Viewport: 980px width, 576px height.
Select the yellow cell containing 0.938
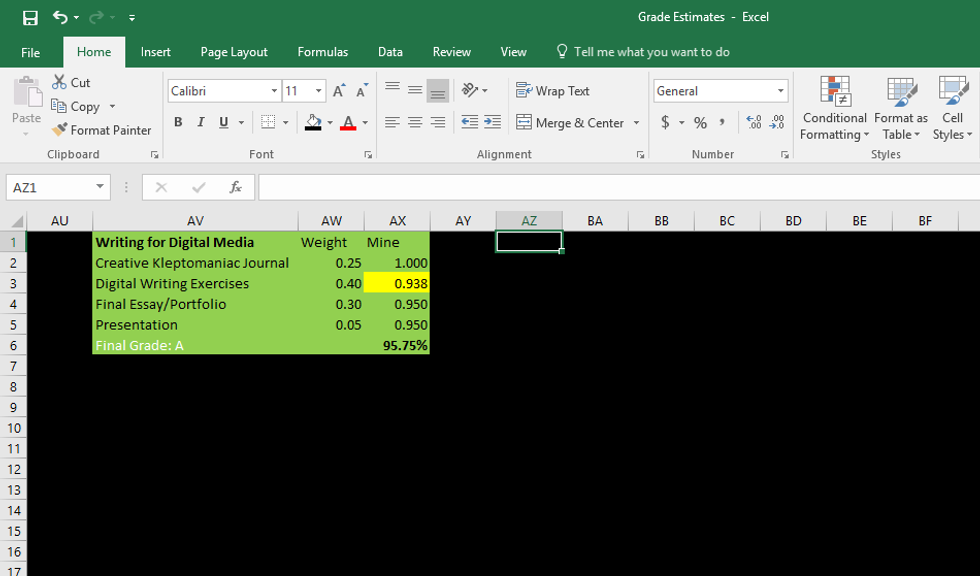[x=397, y=283]
